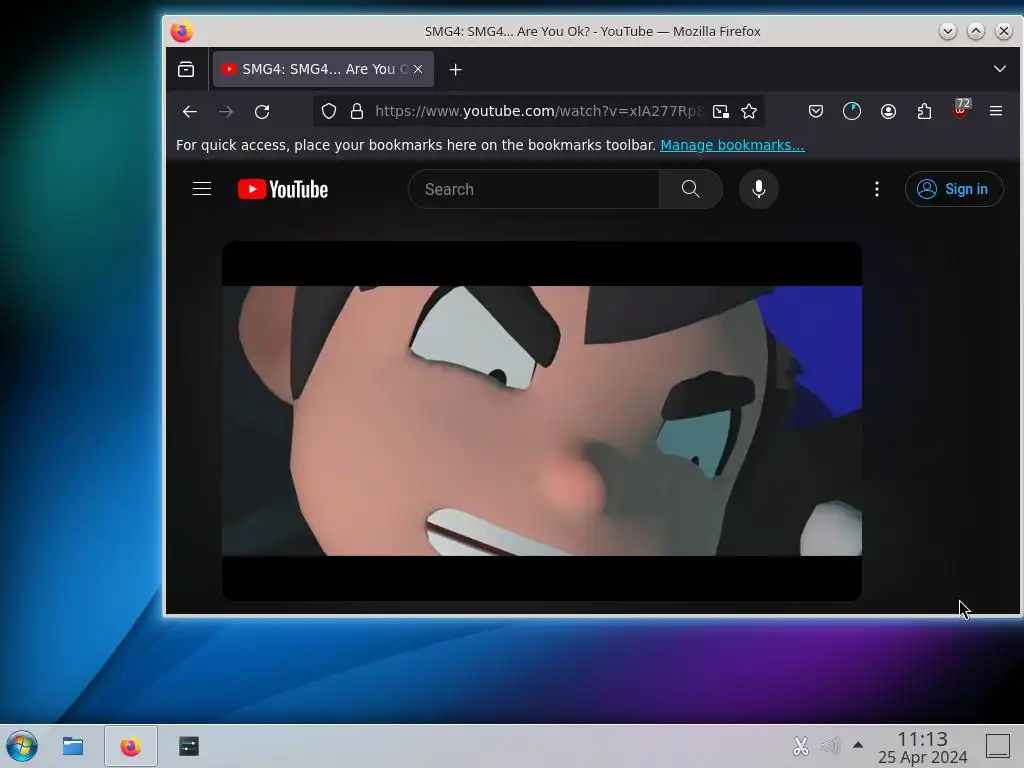Go to YouTube home via logo
This screenshot has height=768, width=1024.
click(283, 189)
